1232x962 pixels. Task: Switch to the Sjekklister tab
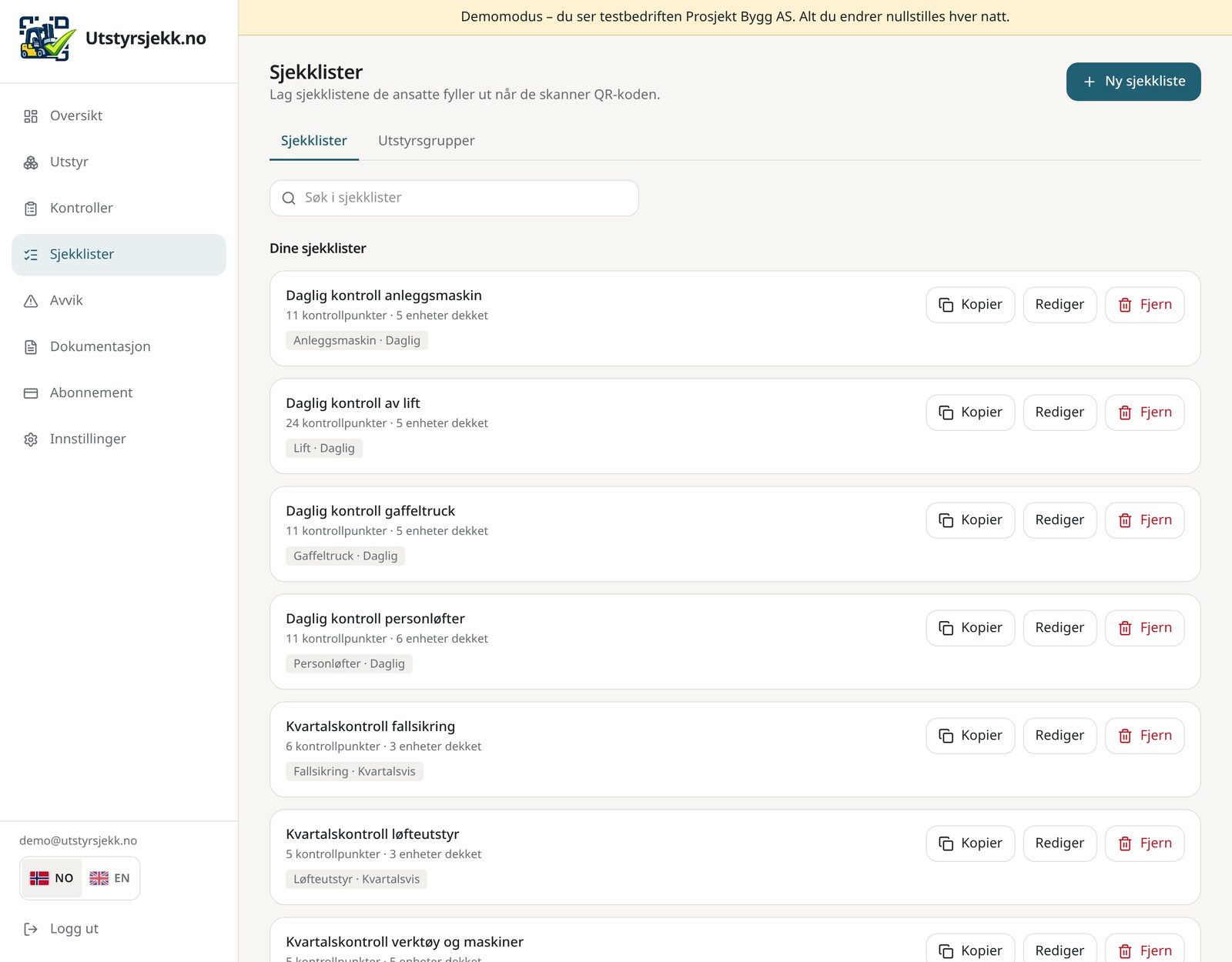[x=314, y=141]
